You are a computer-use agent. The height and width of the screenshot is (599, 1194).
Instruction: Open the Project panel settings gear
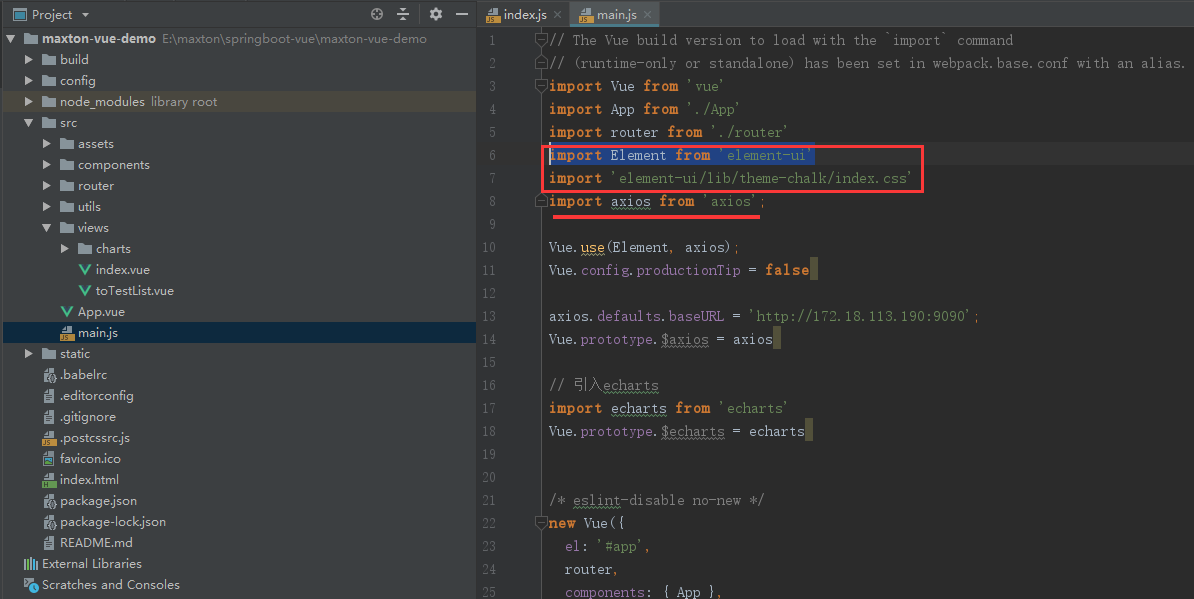point(436,14)
